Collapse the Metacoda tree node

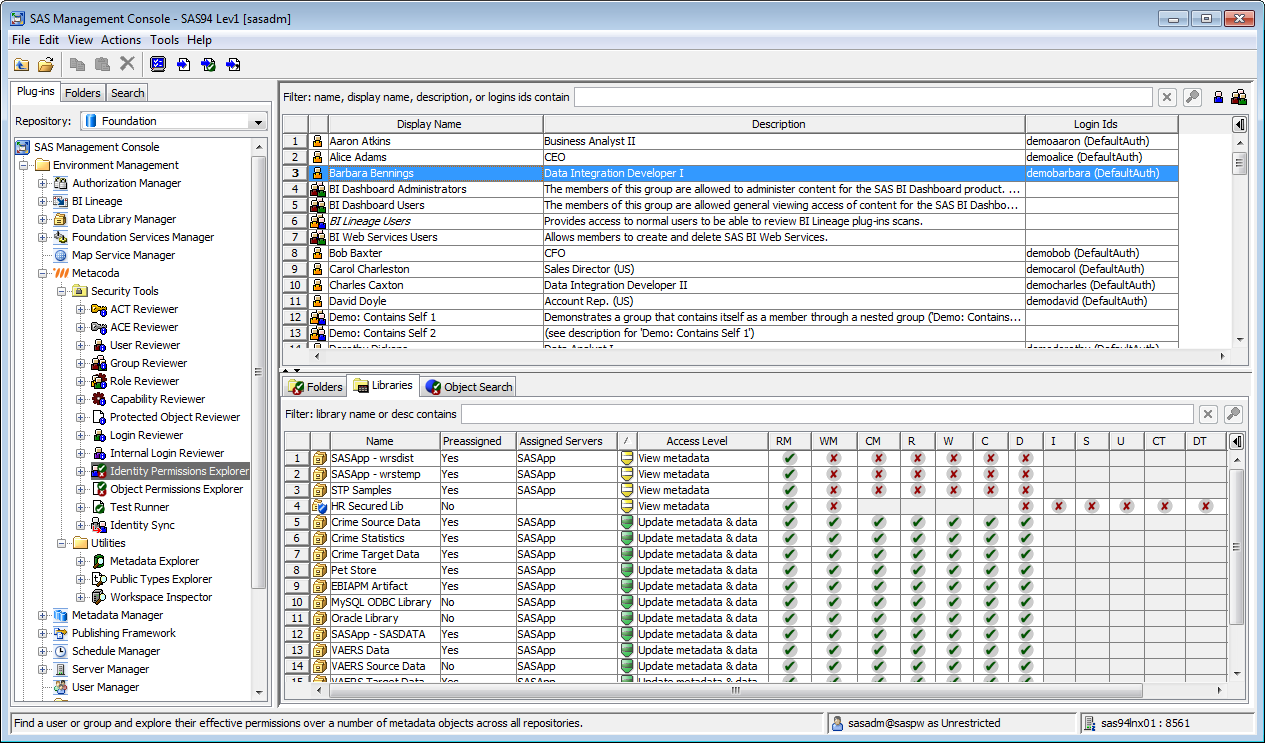click(x=43, y=273)
